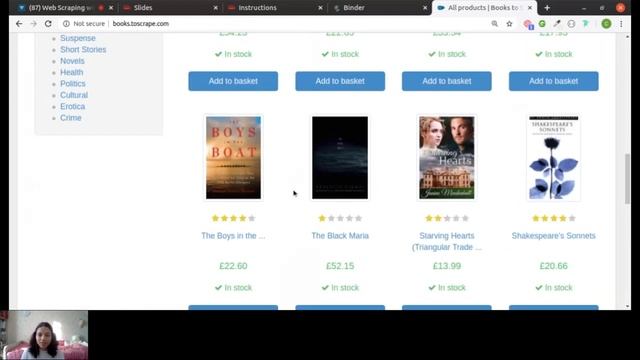The image size is (640, 360).
Task: Click the scrollbar down arrow
Action: (x=627, y=306)
